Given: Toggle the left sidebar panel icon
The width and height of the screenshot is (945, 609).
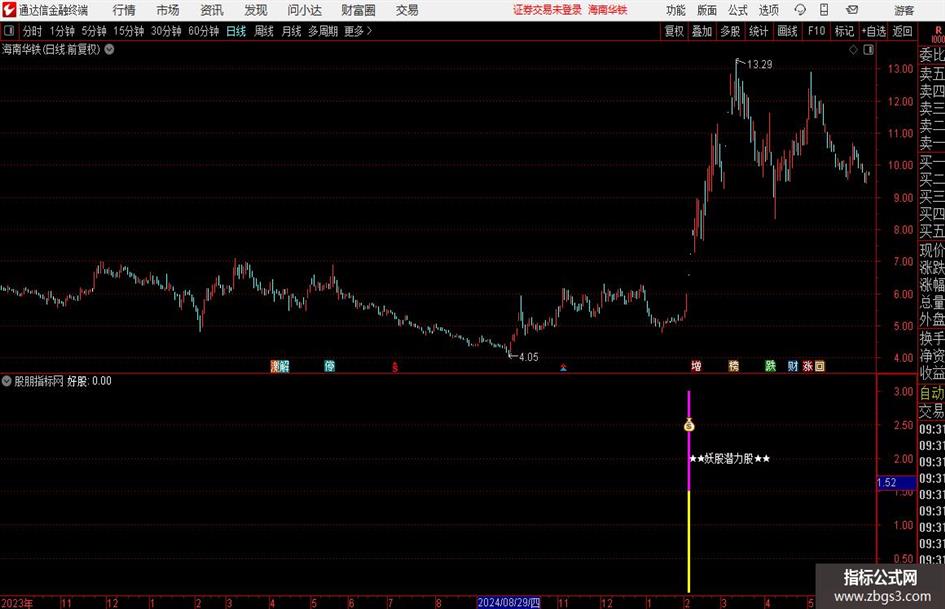Looking at the screenshot, I should pyautogui.click(x=9, y=31).
